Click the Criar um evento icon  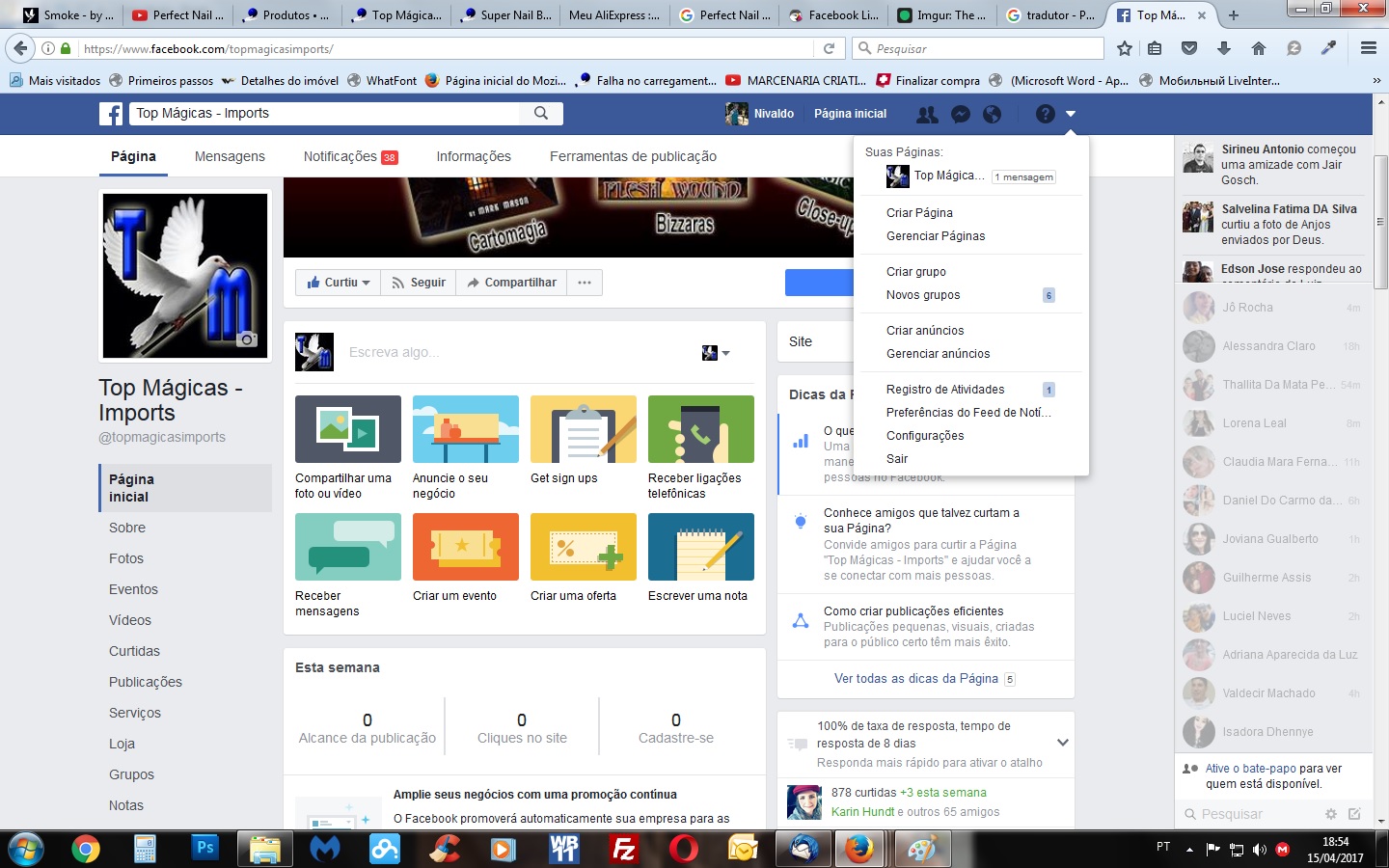[466, 547]
